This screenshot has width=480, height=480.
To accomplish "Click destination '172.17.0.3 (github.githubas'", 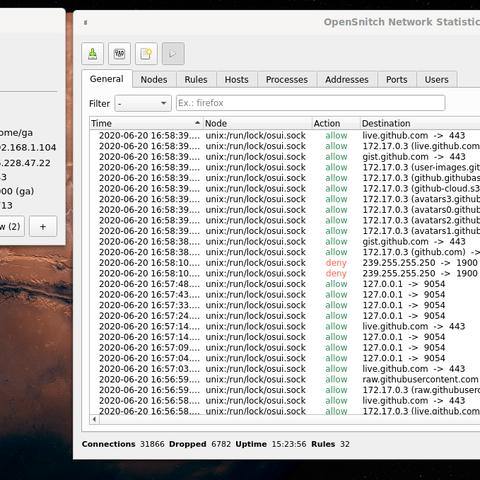I will click(421, 178).
